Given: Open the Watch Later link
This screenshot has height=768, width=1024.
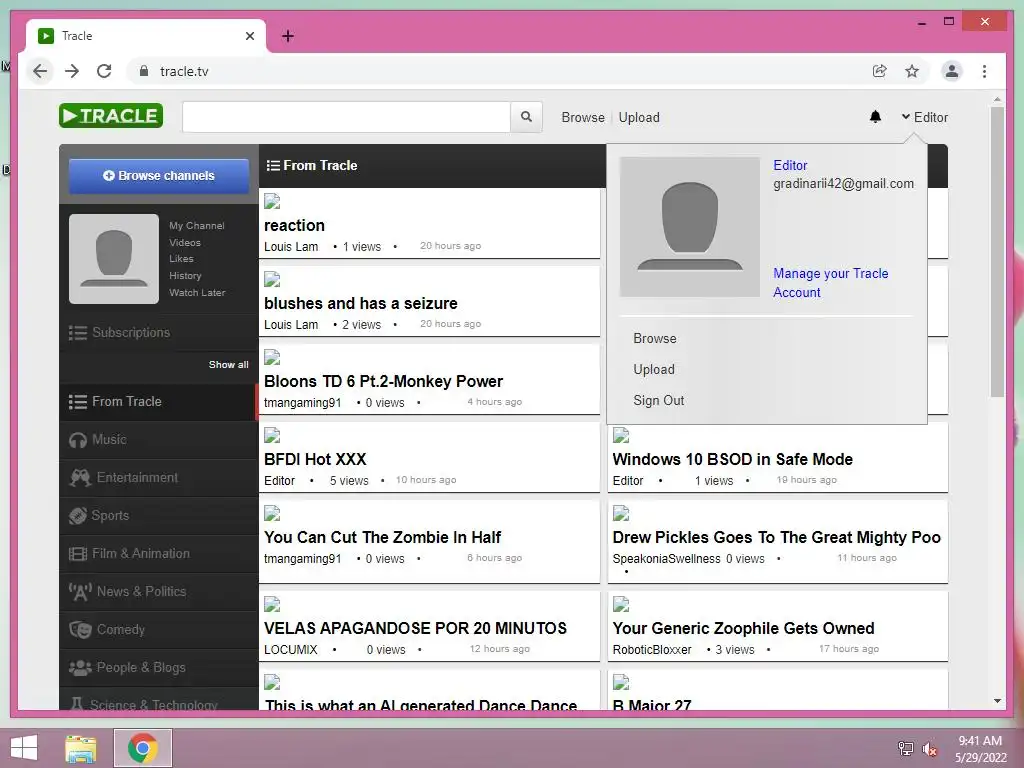Looking at the screenshot, I should pyautogui.click(x=197, y=293).
